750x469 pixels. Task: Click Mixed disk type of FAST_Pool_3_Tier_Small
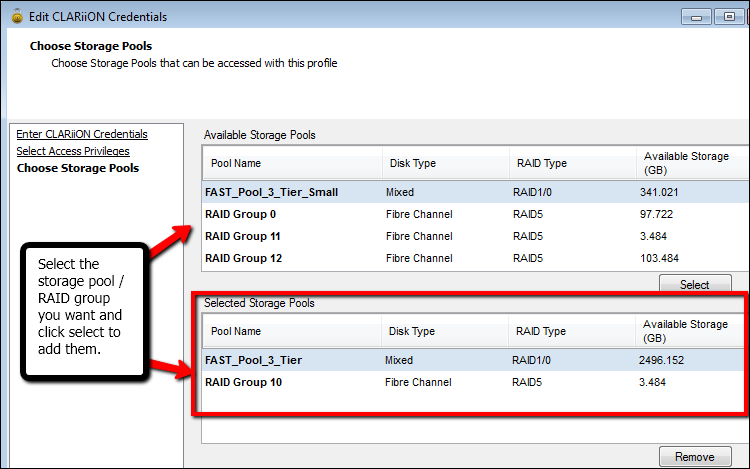pos(400,192)
